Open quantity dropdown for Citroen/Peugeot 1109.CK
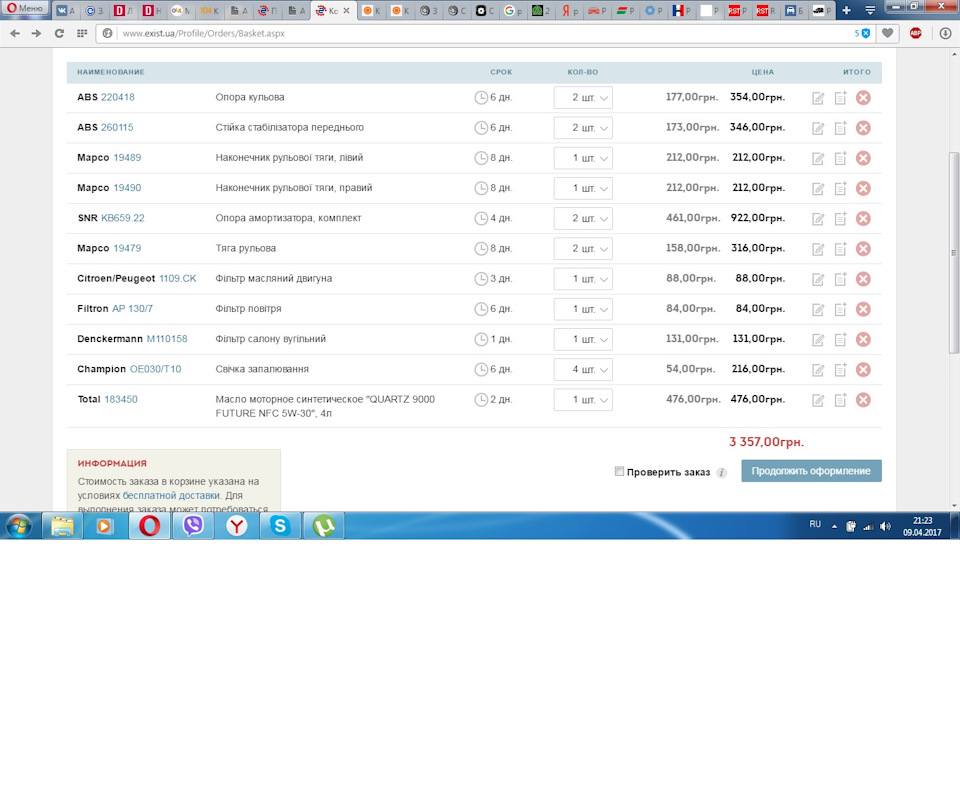Viewport: 960px width, 787px height. coord(583,279)
